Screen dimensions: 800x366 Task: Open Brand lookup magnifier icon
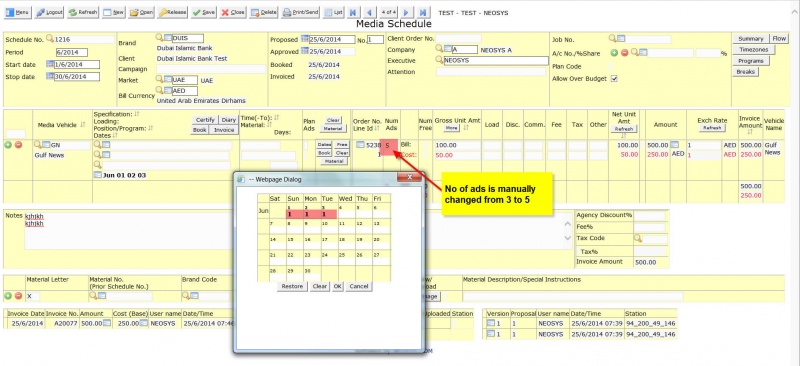(159, 38)
